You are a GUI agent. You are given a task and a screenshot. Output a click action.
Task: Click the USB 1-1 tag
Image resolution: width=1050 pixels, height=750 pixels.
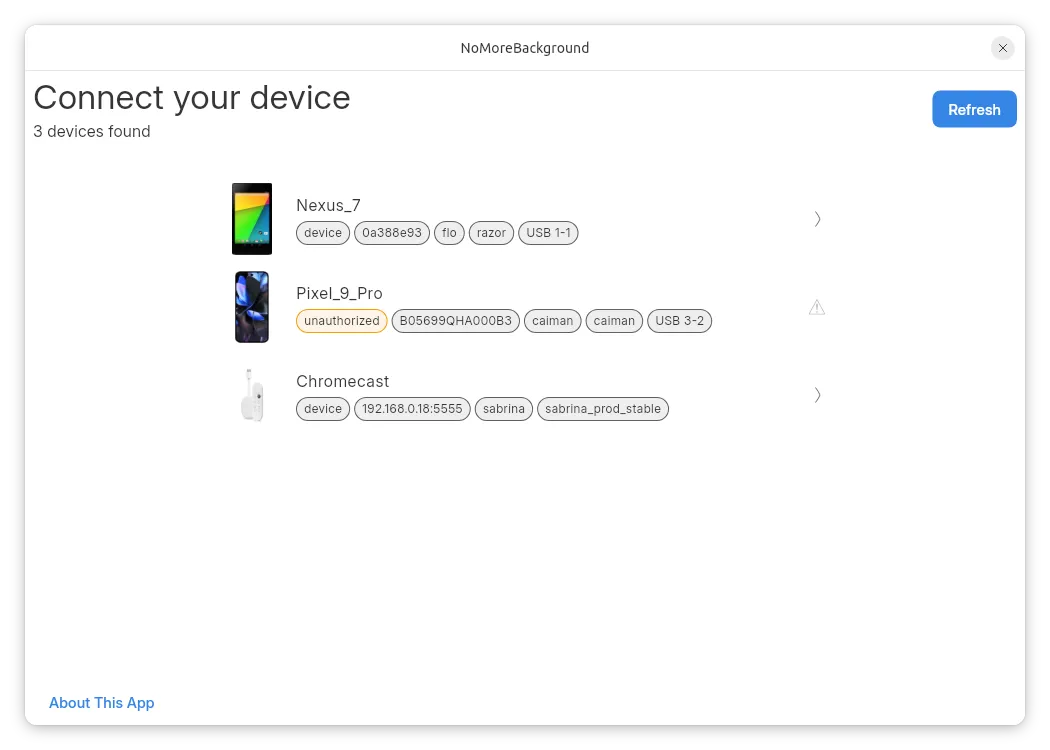tap(548, 233)
